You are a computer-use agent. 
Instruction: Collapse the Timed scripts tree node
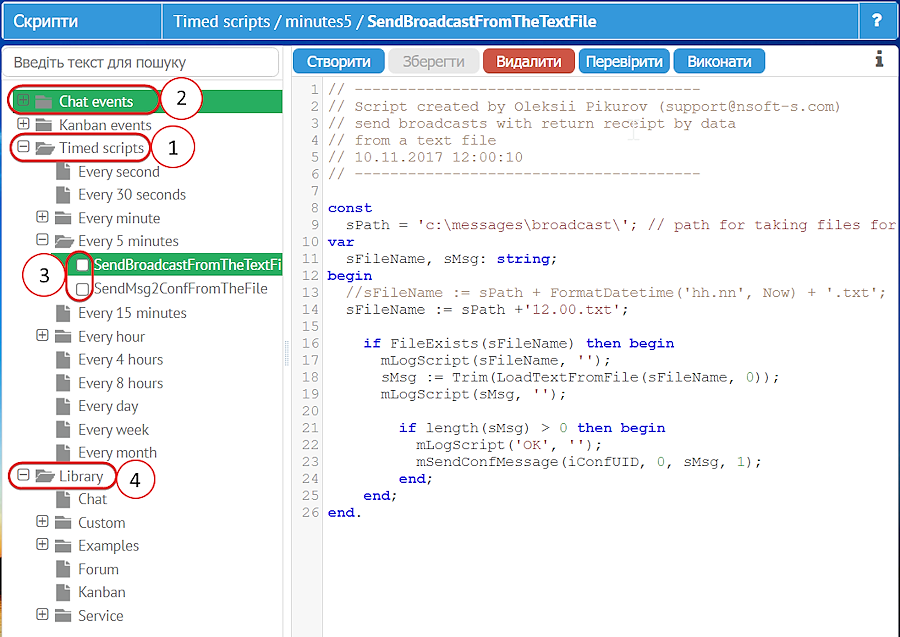23,148
